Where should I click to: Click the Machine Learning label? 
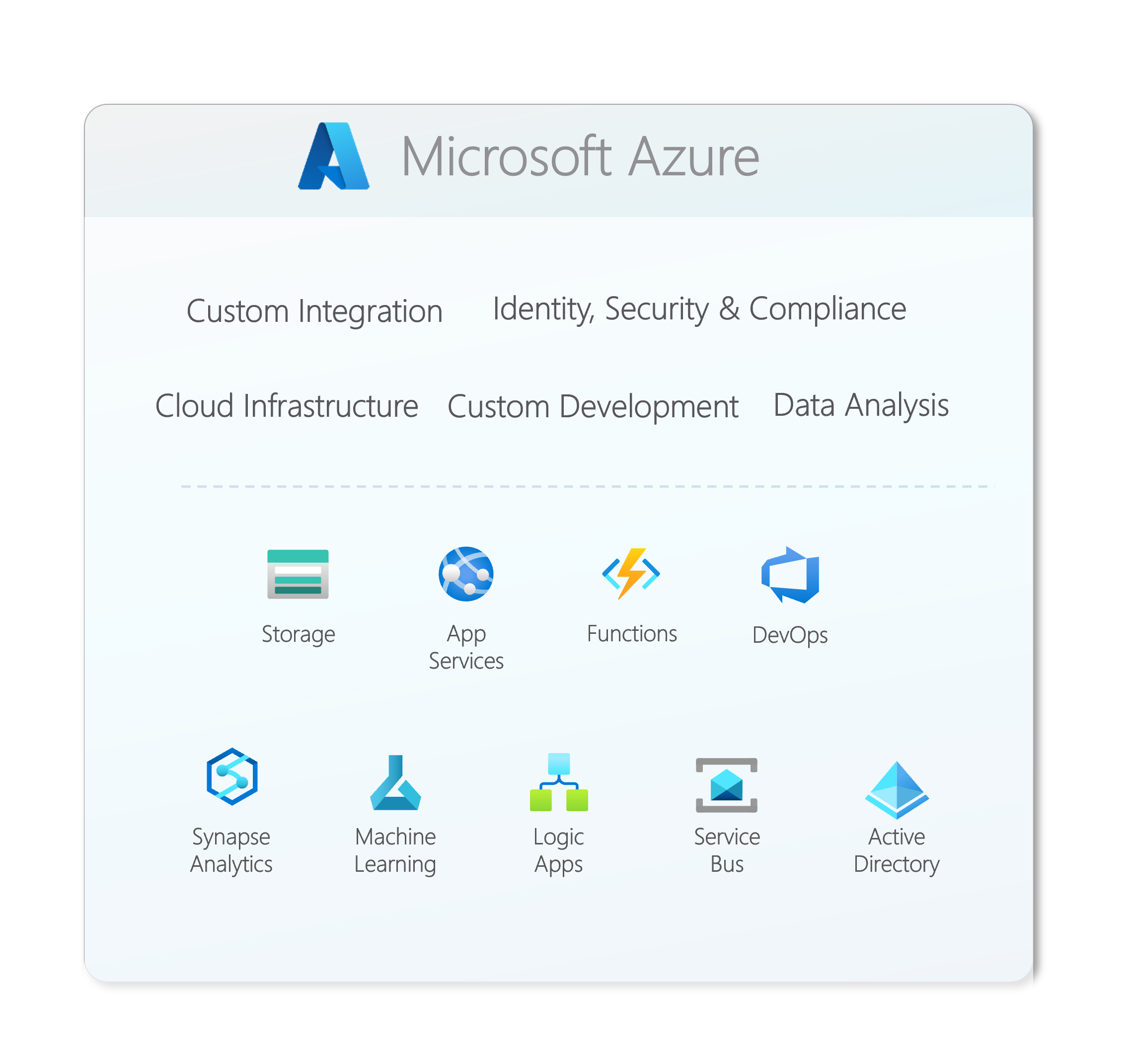click(x=395, y=850)
